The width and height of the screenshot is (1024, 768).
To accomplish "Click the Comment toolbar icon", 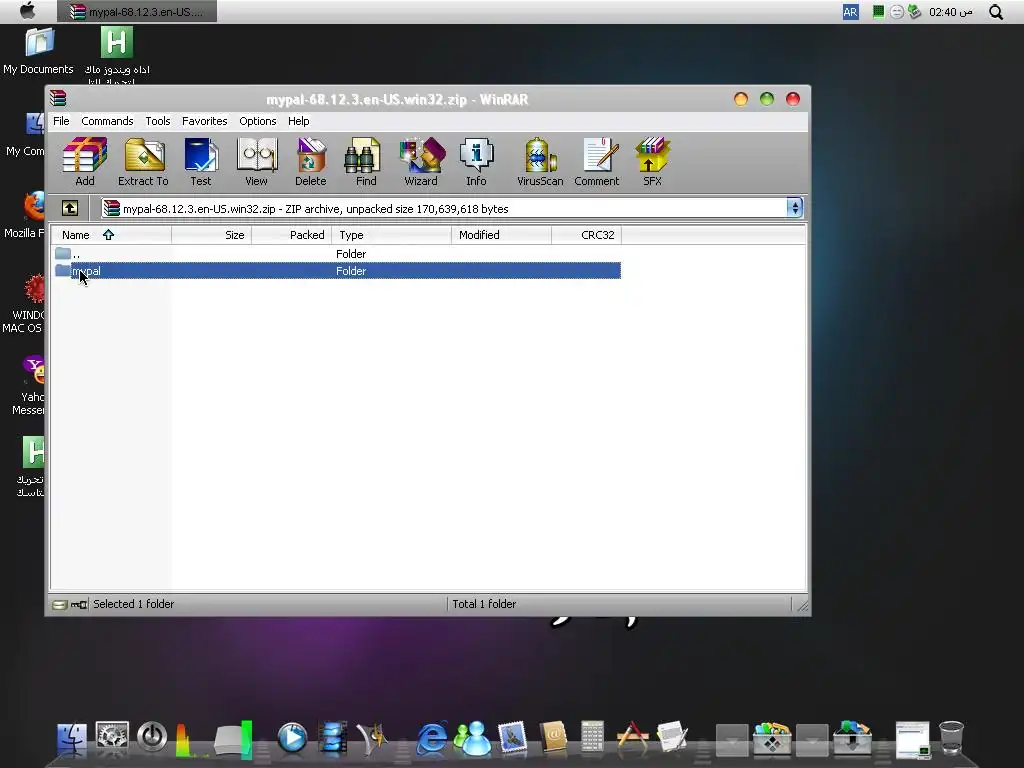I will click(597, 162).
